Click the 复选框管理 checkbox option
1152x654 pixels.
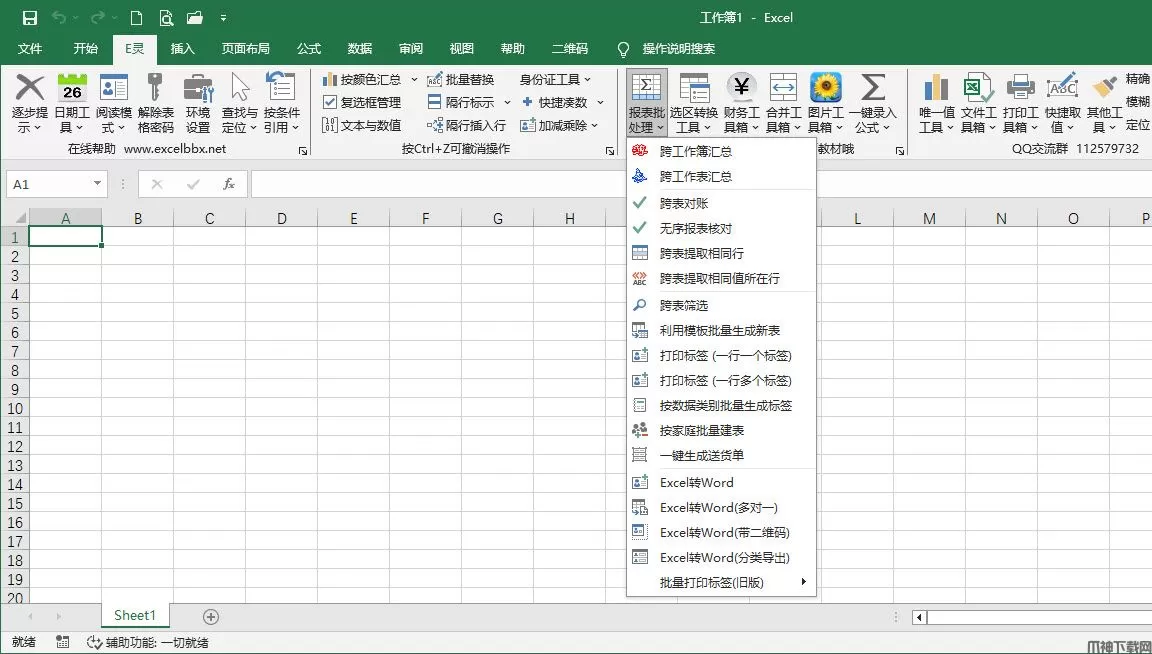[x=361, y=102]
